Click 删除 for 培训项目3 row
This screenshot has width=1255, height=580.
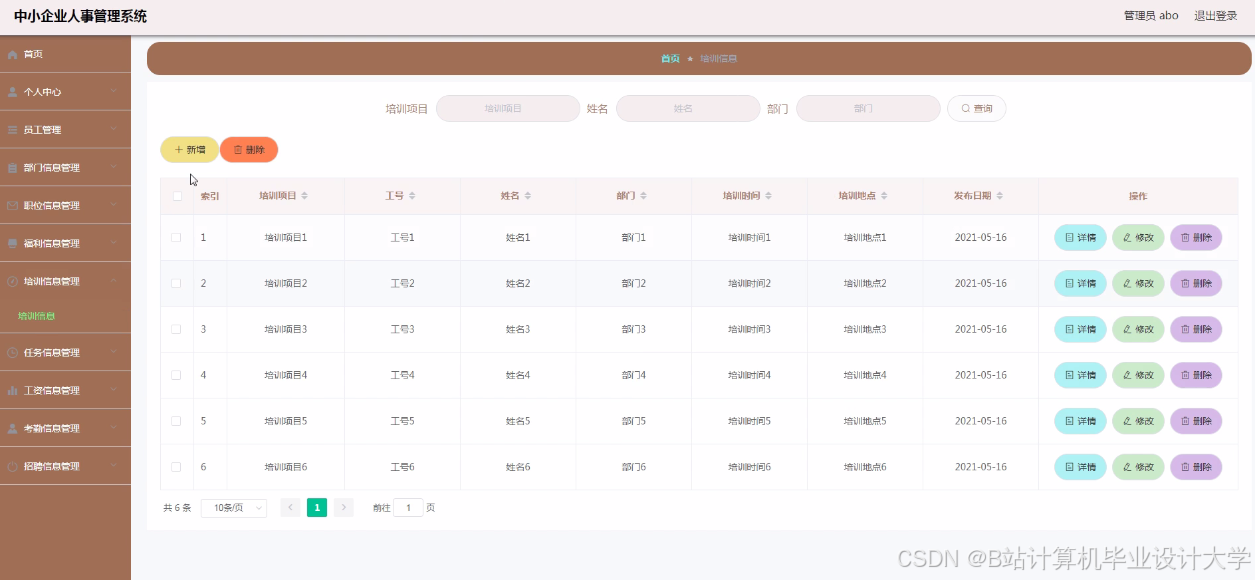click(1196, 329)
